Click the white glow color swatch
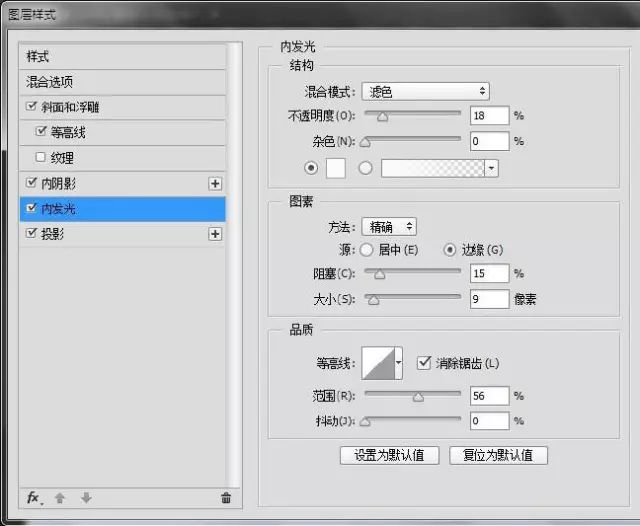Image resolution: width=640 pixels, height=526 pixels. pyautogui.click(x=336, y=168)
